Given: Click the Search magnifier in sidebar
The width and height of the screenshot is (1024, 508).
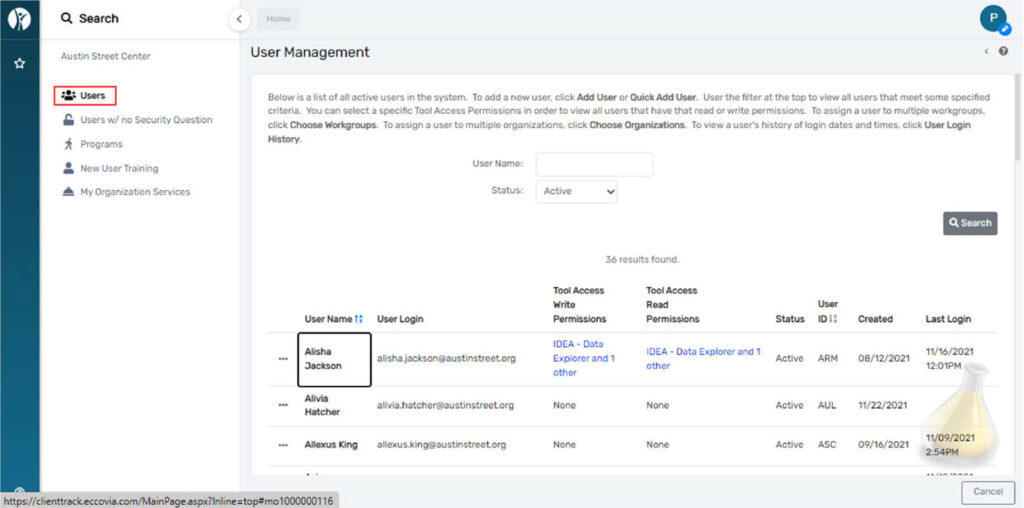Looking at the screenshot, I should coord(67,18).
